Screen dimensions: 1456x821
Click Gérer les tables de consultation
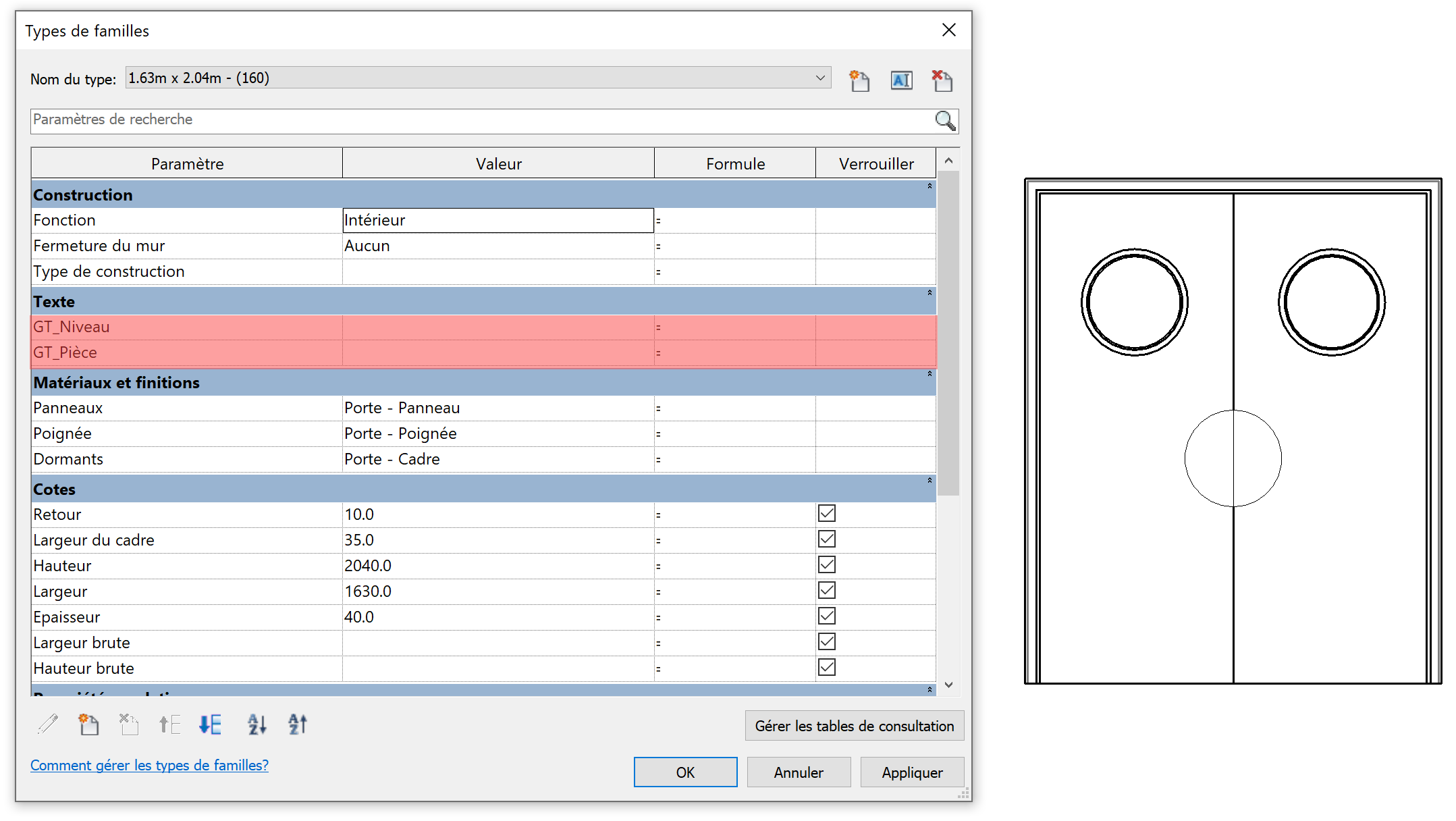(854, 726)
